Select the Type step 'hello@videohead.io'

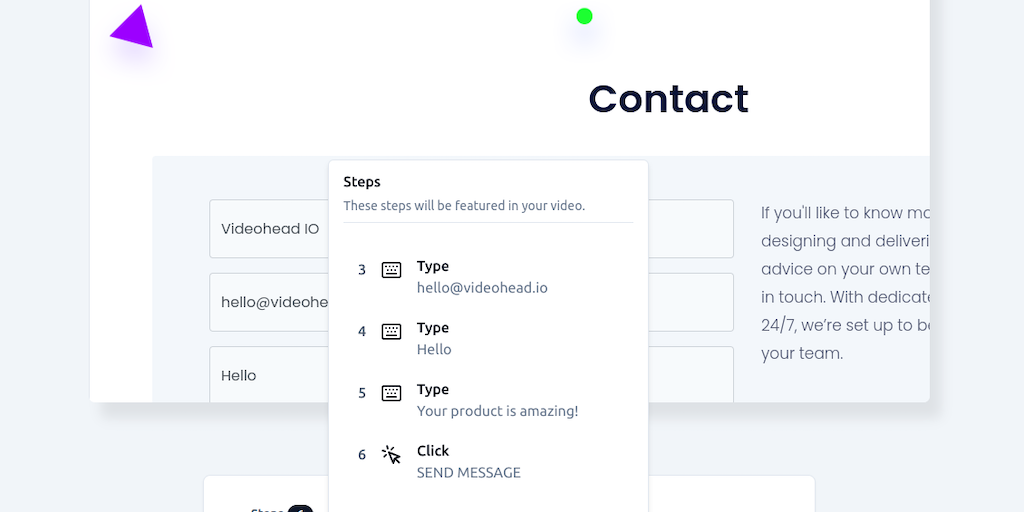[482, 277]
